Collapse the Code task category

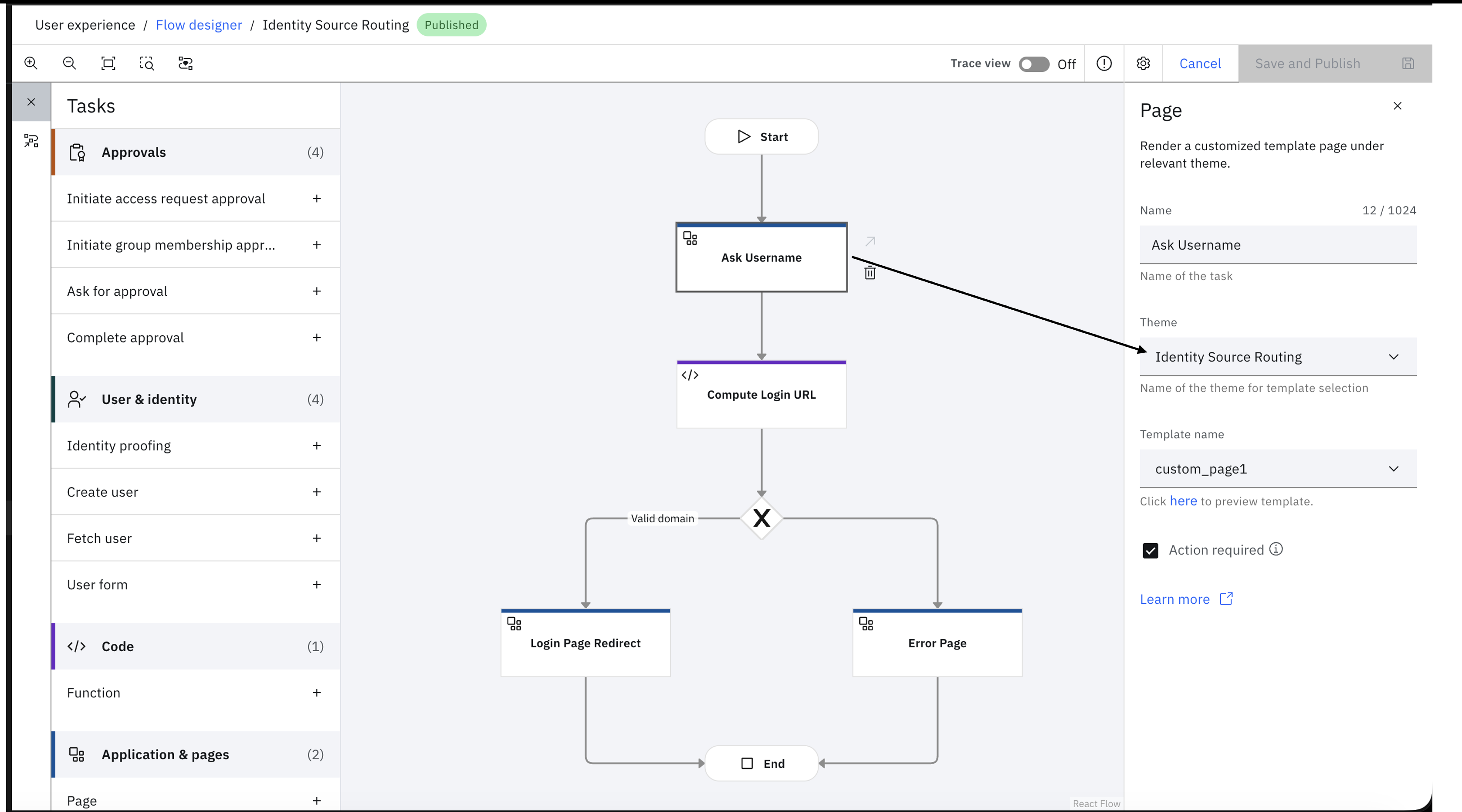[196, 646]
